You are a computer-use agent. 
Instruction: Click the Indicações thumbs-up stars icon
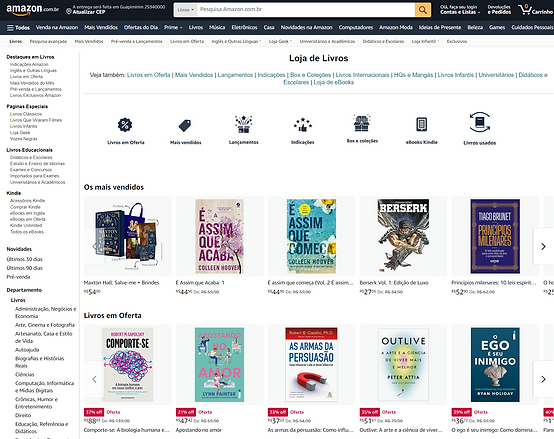coord(302,125)
